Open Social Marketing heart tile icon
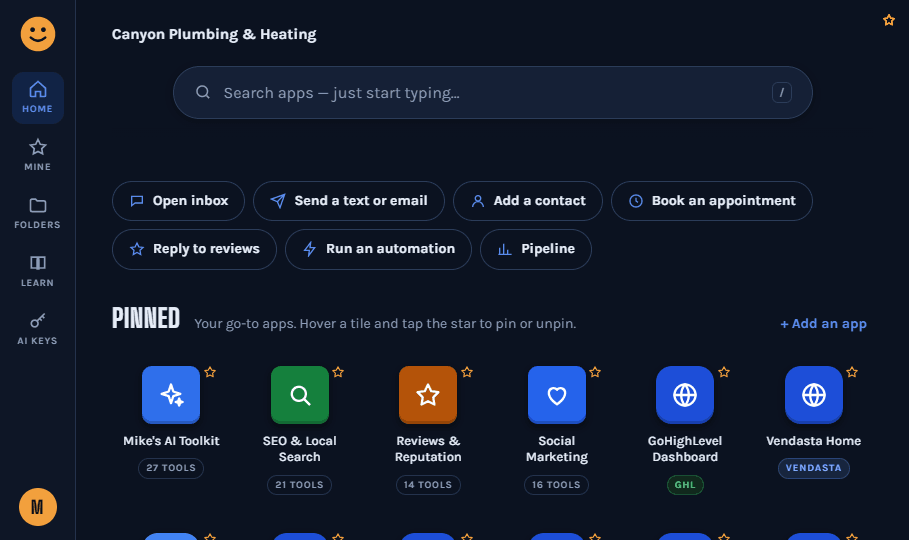Screen dimensions: 909x540 point(557,395)
